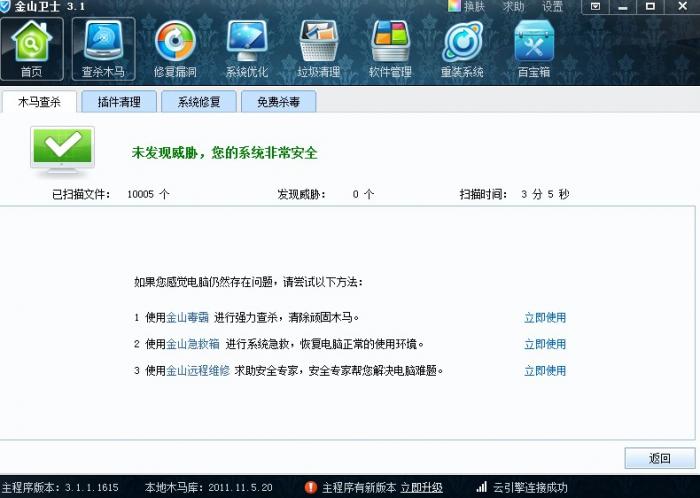
Task: Close the 金山卫士 window
Action: click(683, 7)
